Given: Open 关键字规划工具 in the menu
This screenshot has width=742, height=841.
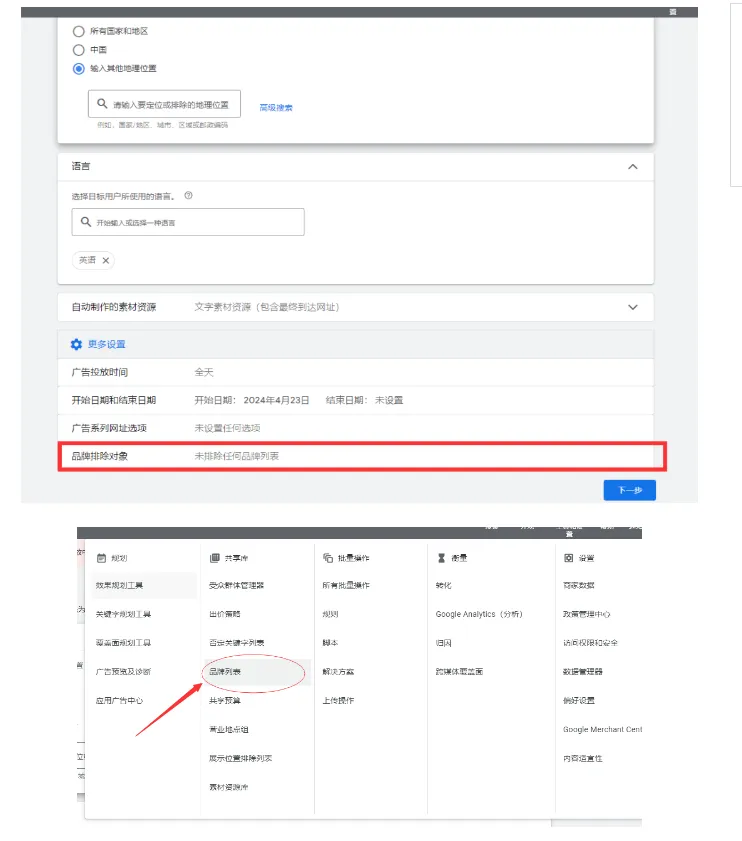Looking at the screenshot, I should [123, 614].
